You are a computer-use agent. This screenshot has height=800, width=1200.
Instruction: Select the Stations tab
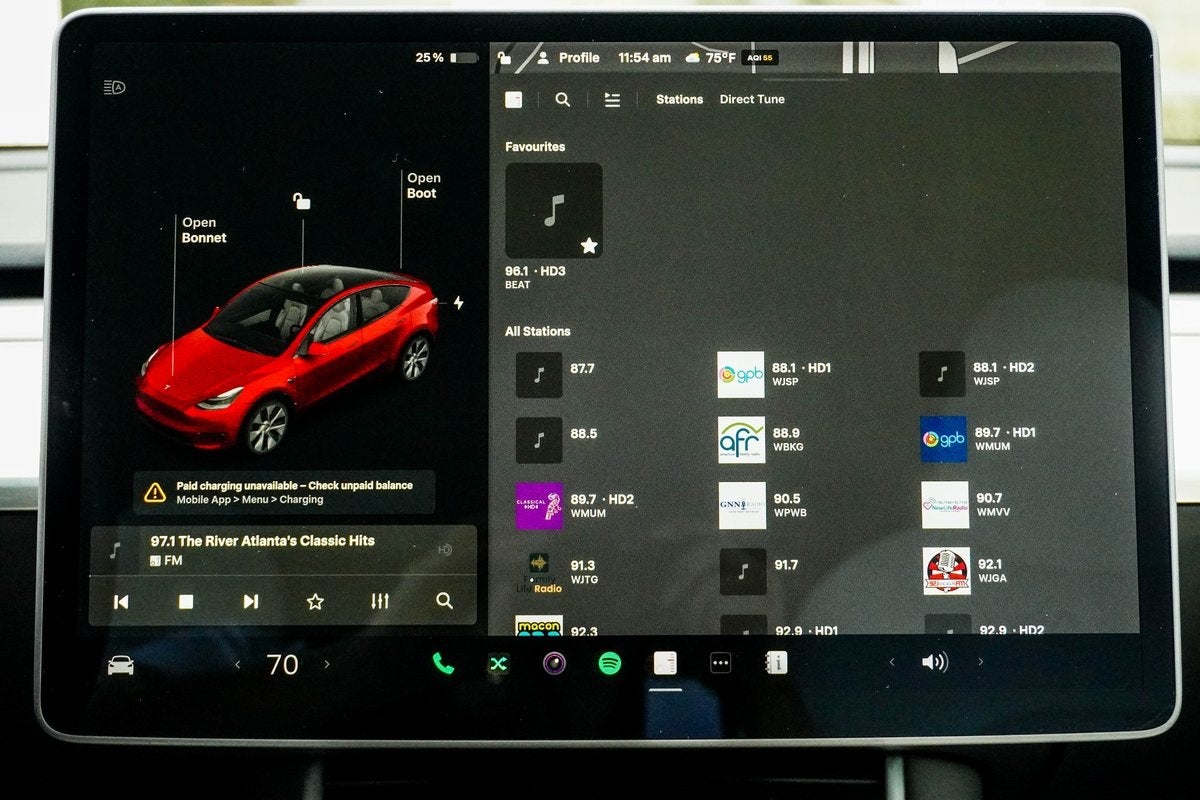pyautogui.click(x=680, y=99)
